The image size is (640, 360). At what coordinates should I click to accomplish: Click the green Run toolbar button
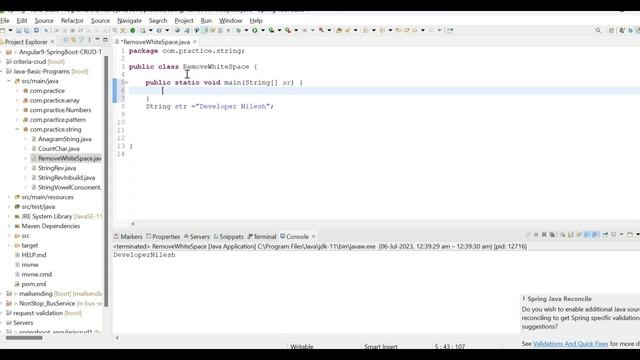255,30
